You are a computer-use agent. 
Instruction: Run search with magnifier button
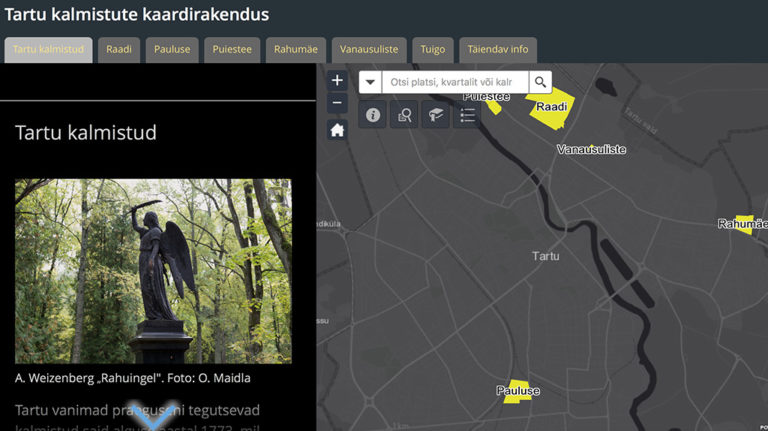[540, 82]
